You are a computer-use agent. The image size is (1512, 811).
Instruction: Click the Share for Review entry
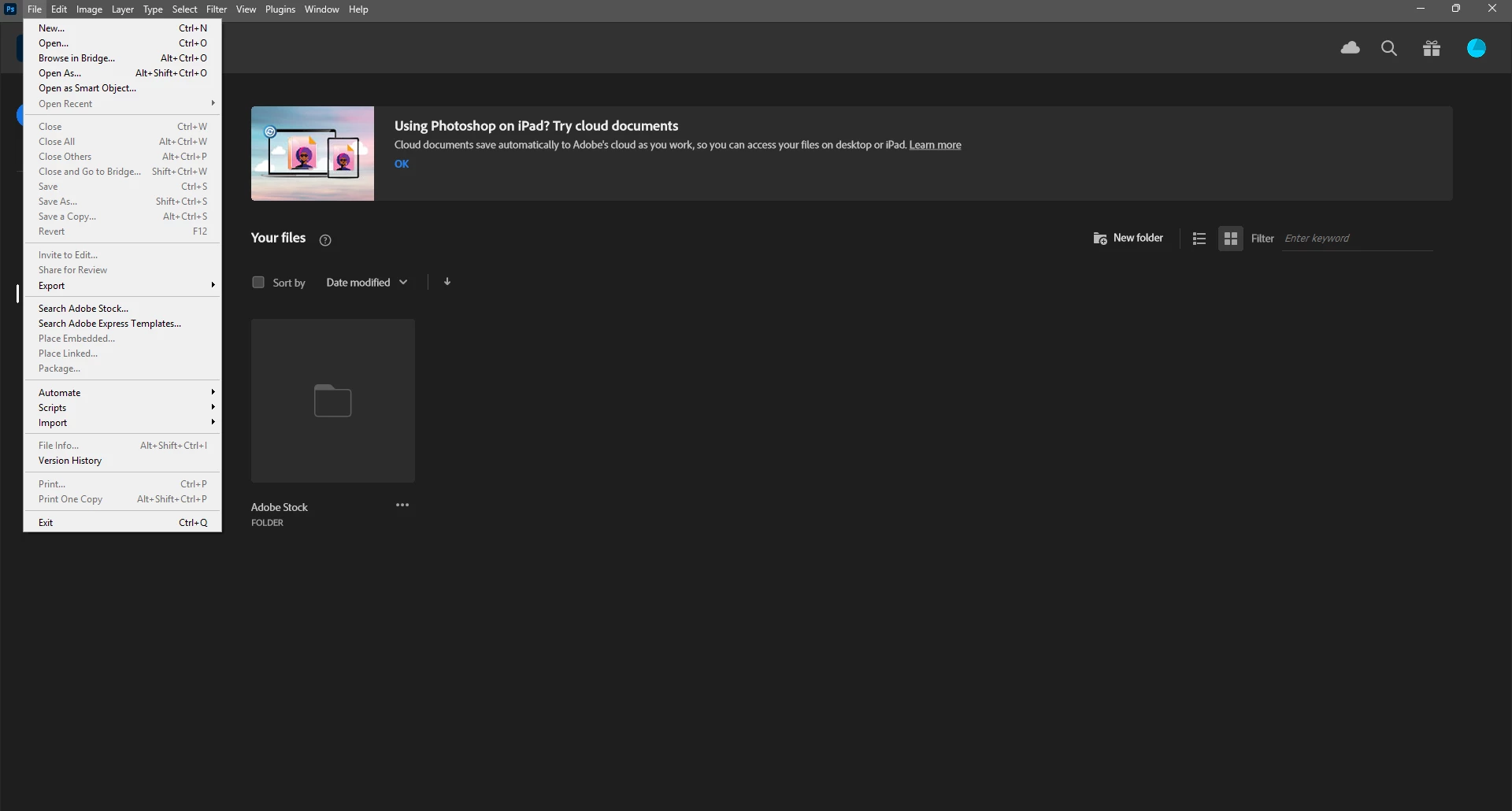click(x=123, y=270)
